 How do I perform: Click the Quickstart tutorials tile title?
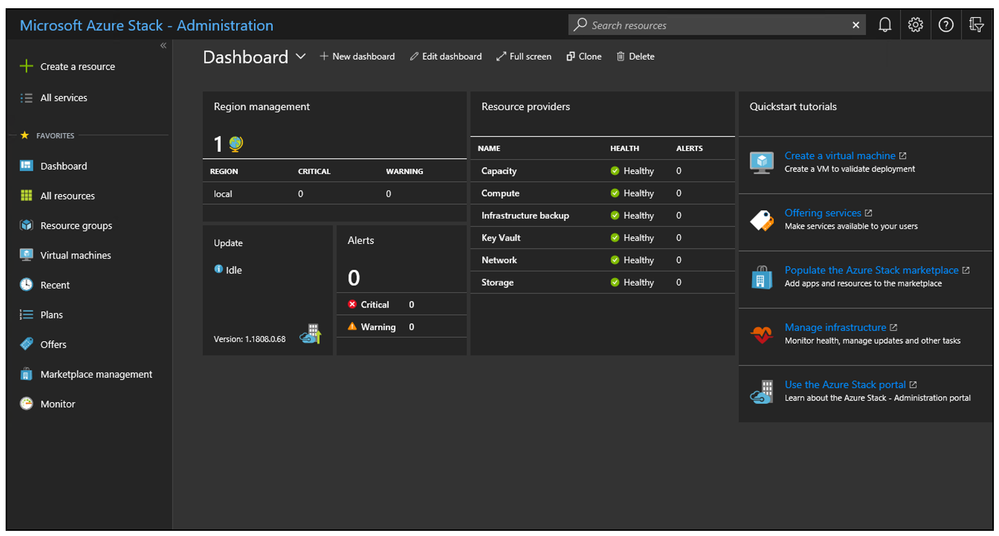(793, 106)
